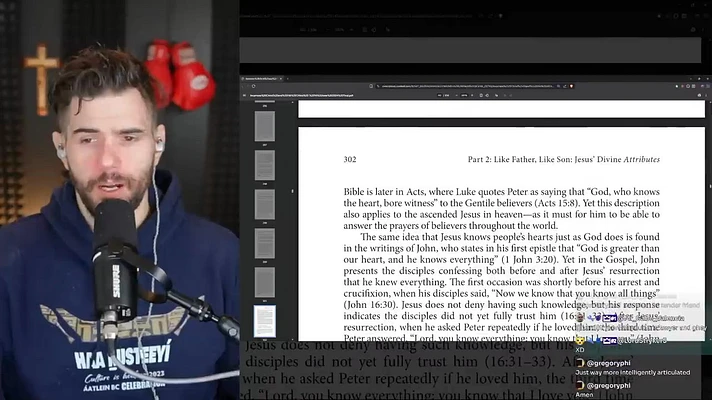
Task: Select the PDF browser tab
Action: pos(262,79)
